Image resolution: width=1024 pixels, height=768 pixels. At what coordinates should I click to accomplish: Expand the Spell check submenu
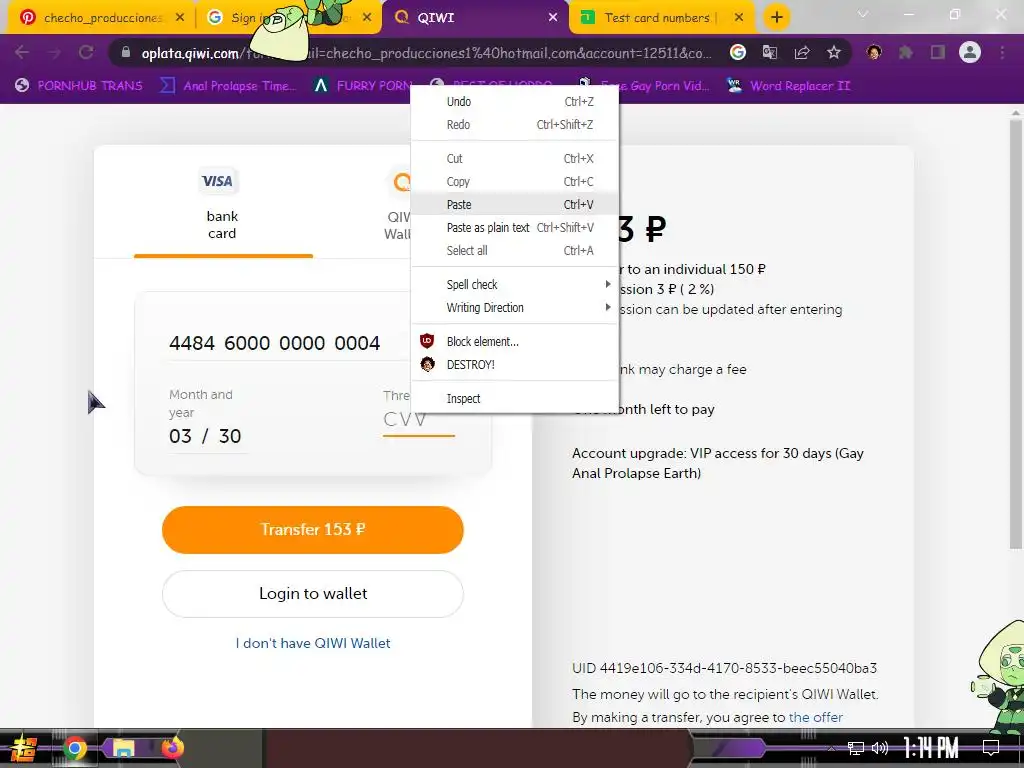(515, 284)
